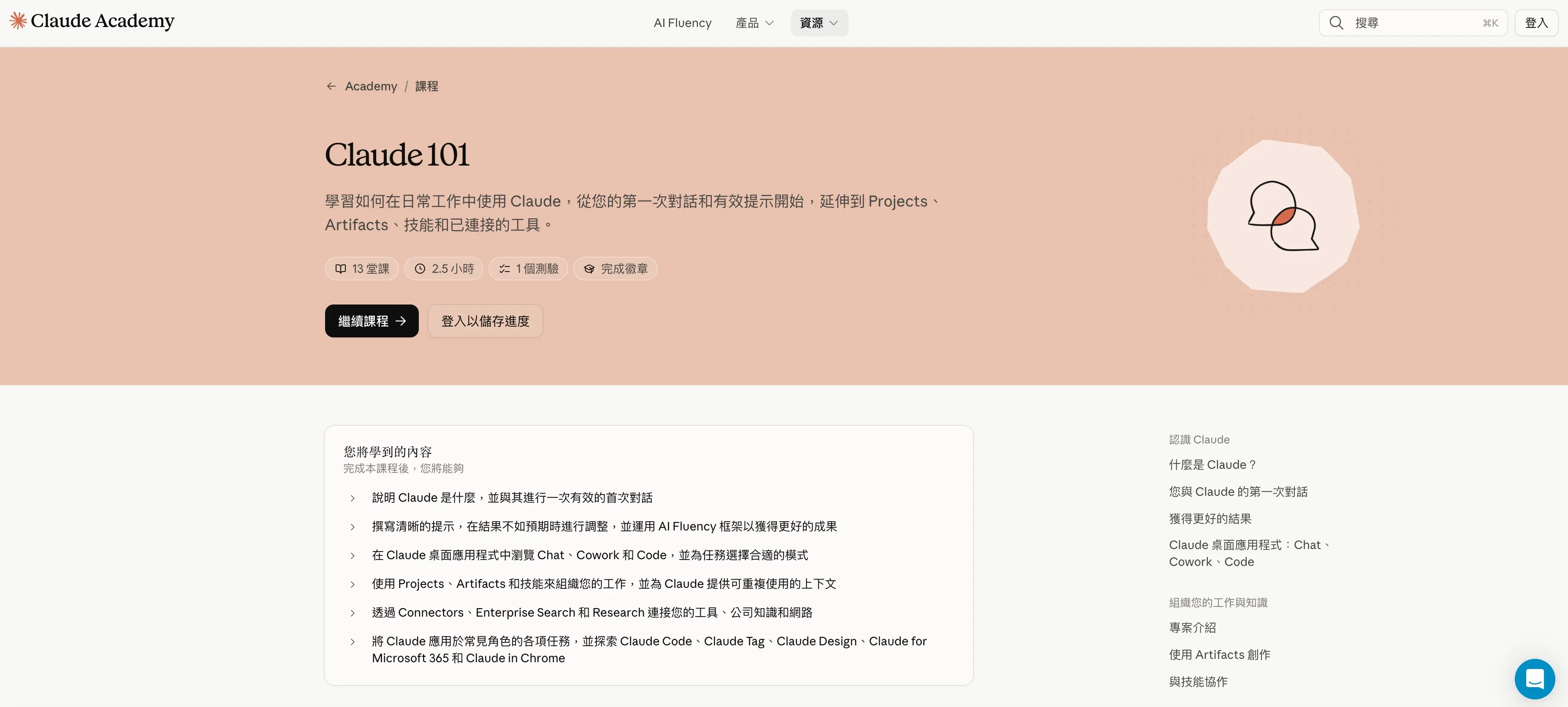Click outcome text 透過 Connectors、Enterprise Search
1568x707 pixels.
pos(592,613)
